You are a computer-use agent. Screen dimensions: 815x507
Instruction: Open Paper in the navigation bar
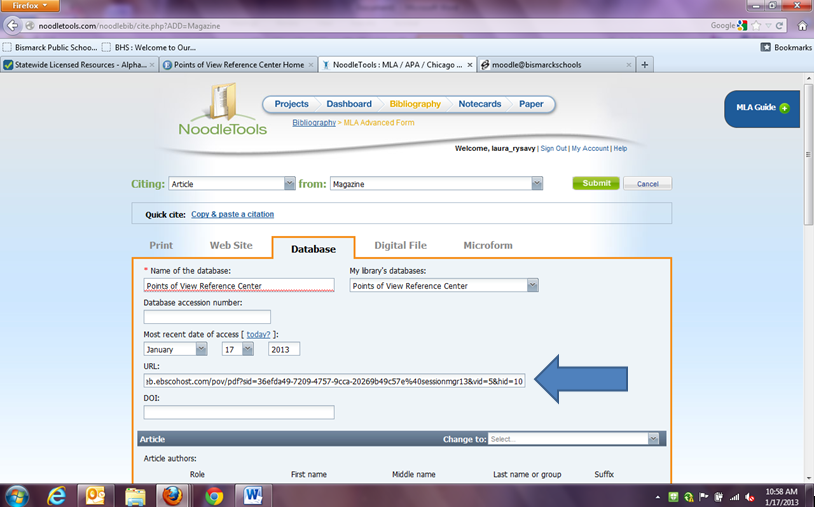(x=531, y=104)
